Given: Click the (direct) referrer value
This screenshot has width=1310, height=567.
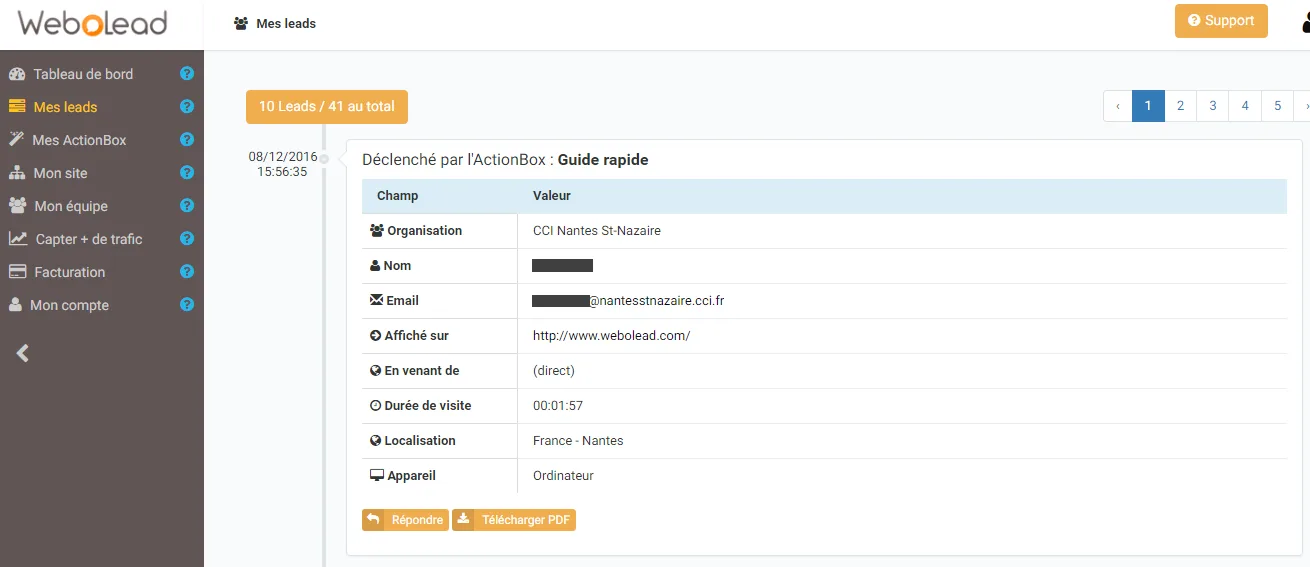Looking at the screenshot, I should click(x=554, y=371).
